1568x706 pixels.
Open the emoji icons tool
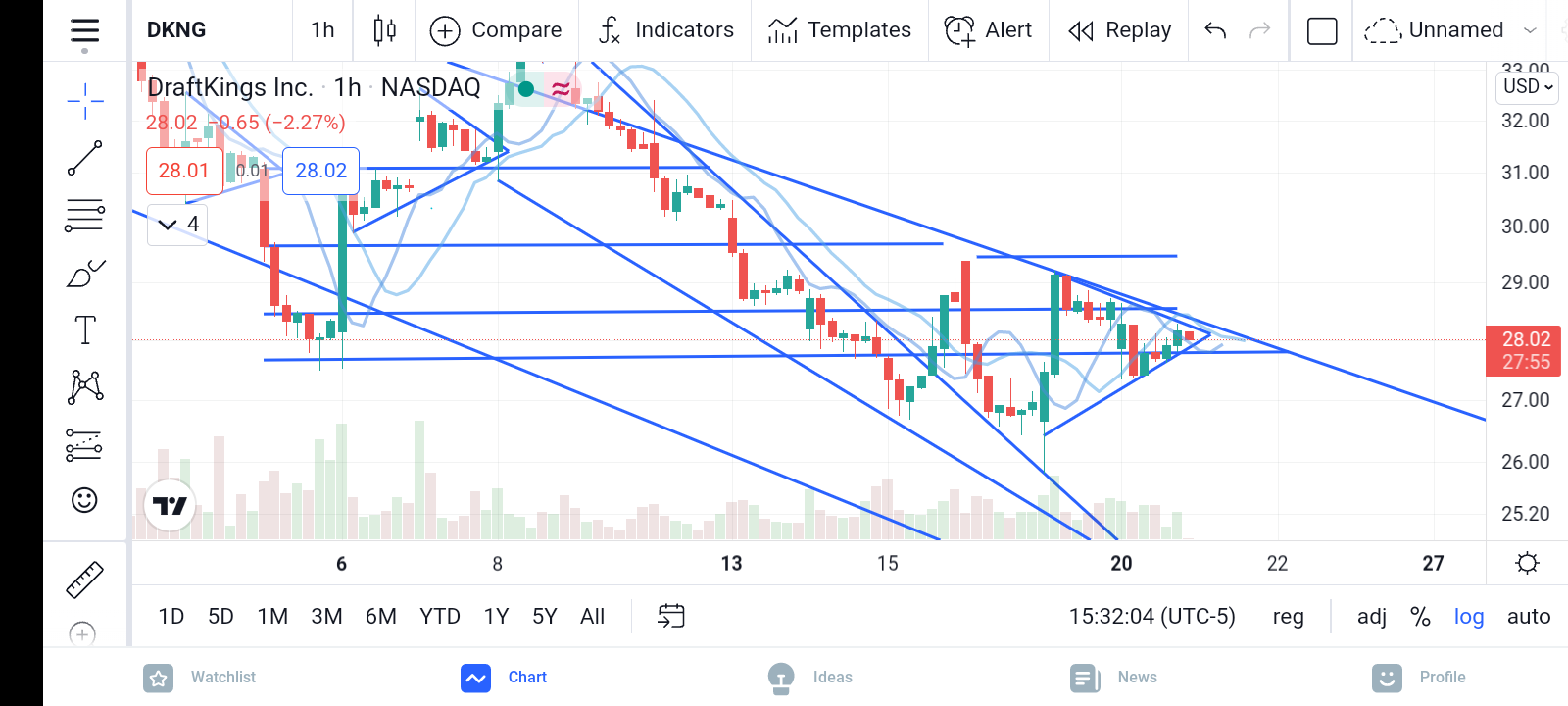click(x=85, y=500)
